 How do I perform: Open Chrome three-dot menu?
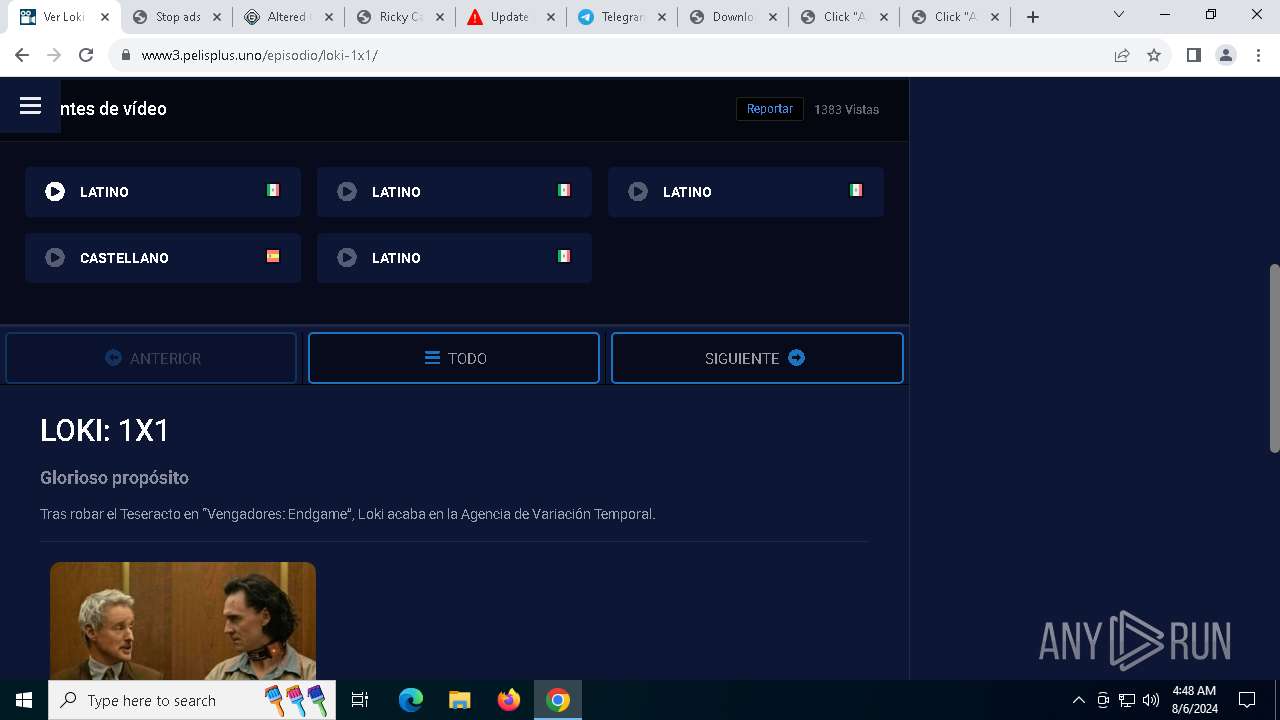pyautogui.click(x=1258, y=55)
